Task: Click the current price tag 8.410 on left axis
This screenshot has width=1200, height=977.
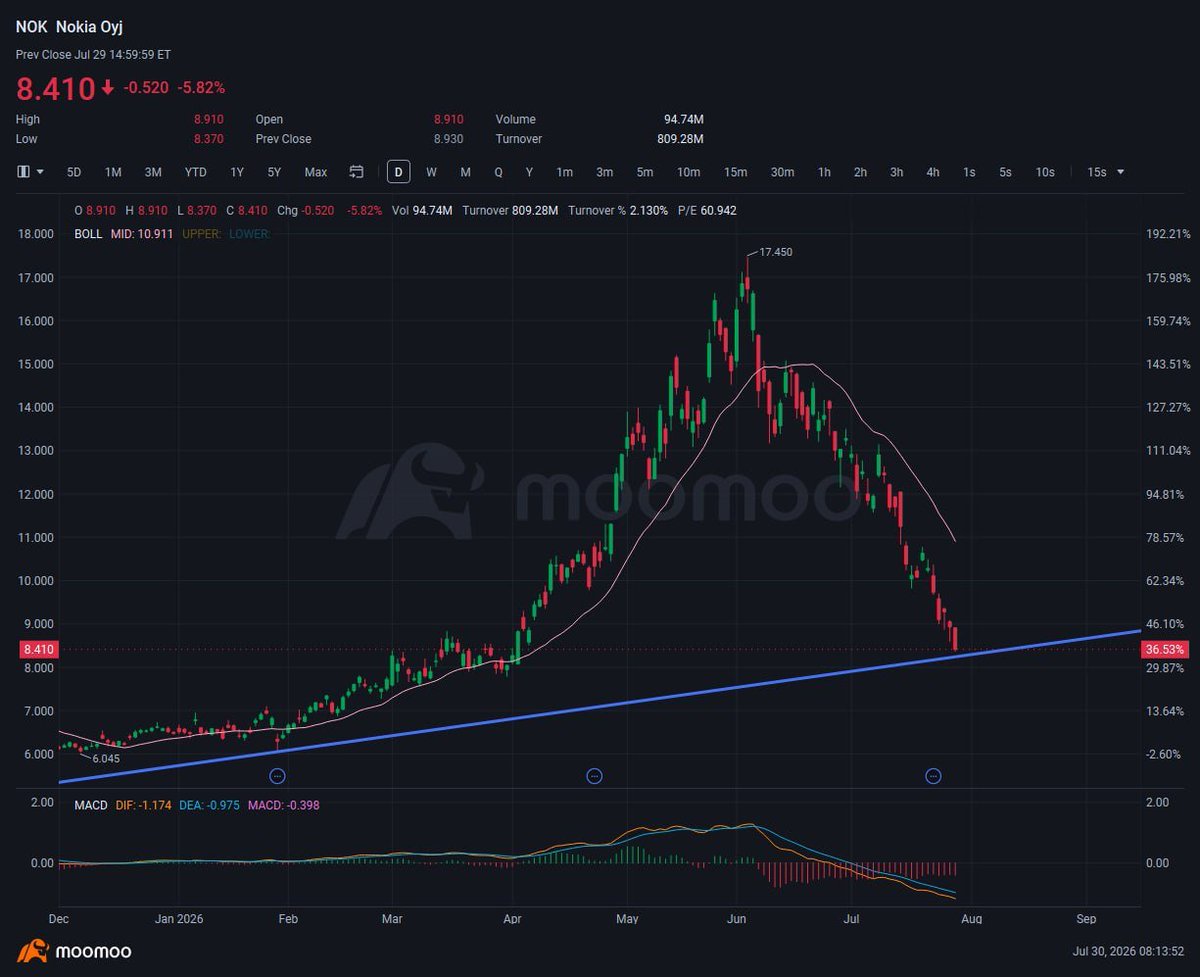Action: pos(37,649)
